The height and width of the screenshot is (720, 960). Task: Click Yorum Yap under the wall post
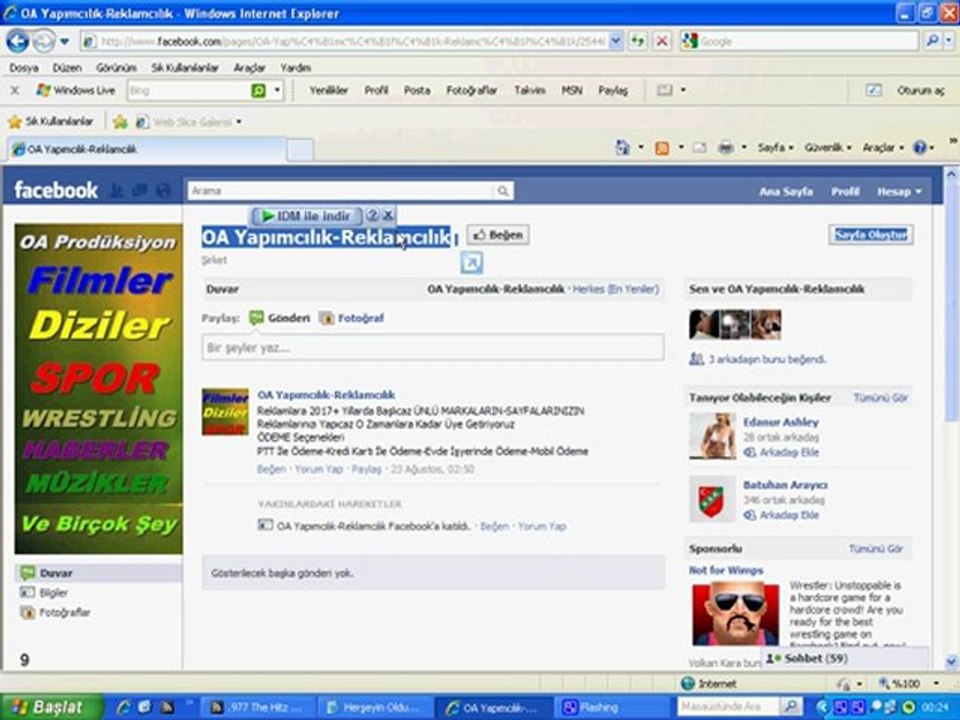click(x=318, y=469)
